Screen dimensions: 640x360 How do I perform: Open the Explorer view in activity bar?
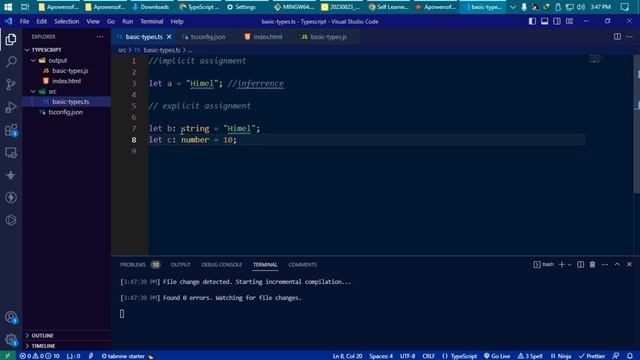tap(11, 39)
